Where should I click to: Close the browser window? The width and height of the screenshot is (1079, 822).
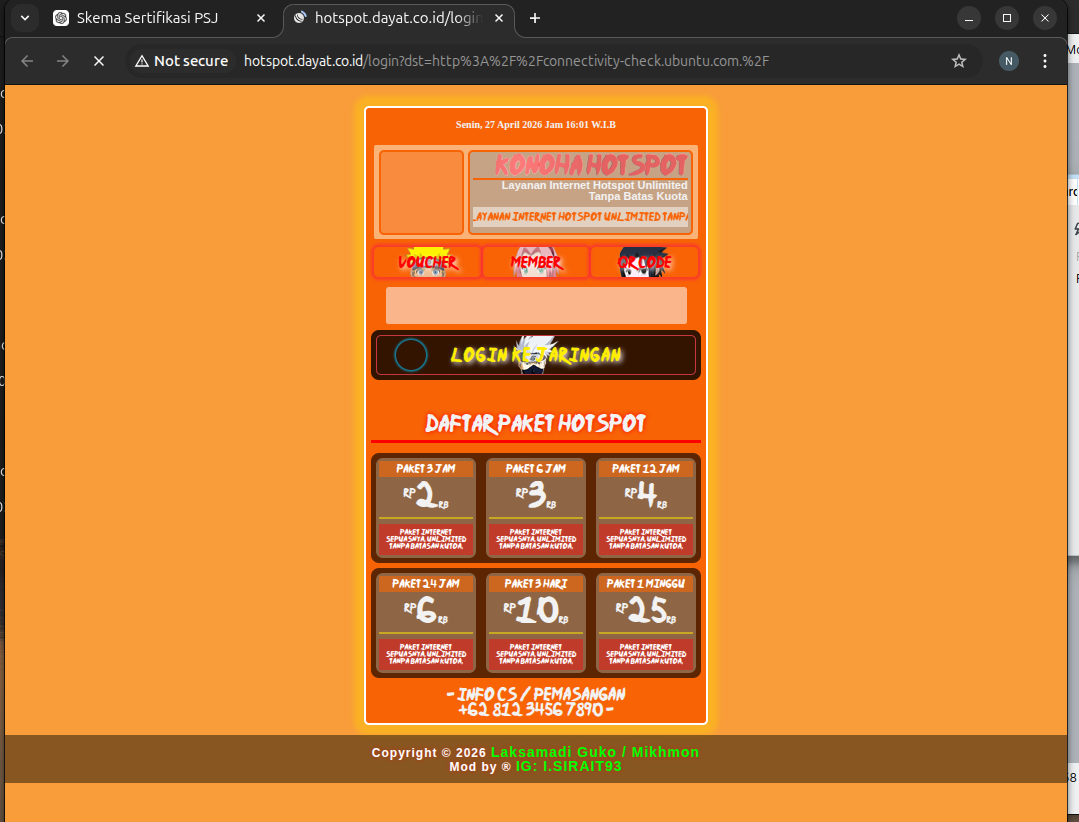pyautogui.click(x=1045, y=19)
